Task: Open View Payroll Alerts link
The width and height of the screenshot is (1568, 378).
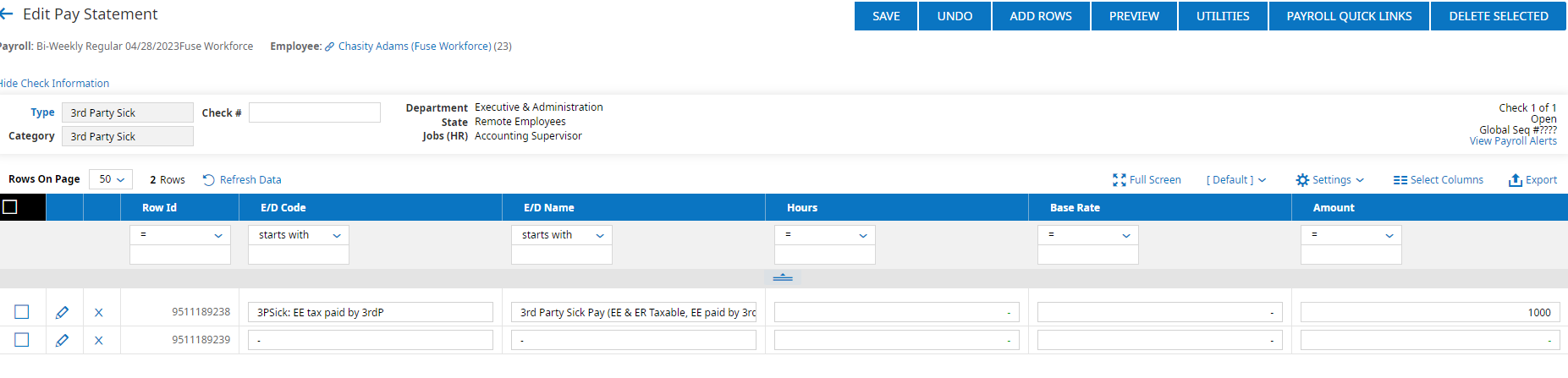Action: pyautogui.click(x=1513, y=141)
